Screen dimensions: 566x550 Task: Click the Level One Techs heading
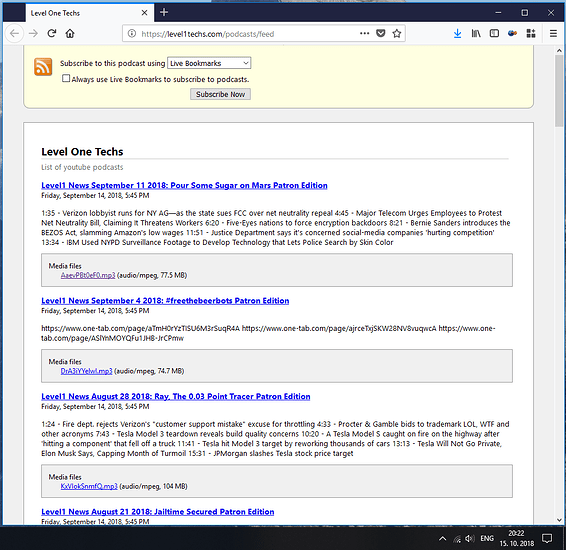click(82, 152)
